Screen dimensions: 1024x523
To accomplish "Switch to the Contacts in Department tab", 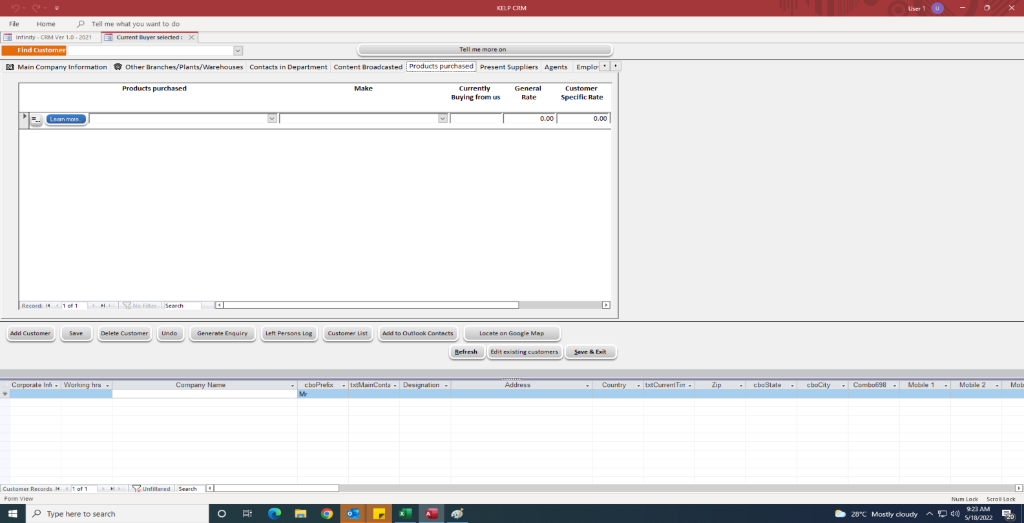I will click(x=288, y=67).
